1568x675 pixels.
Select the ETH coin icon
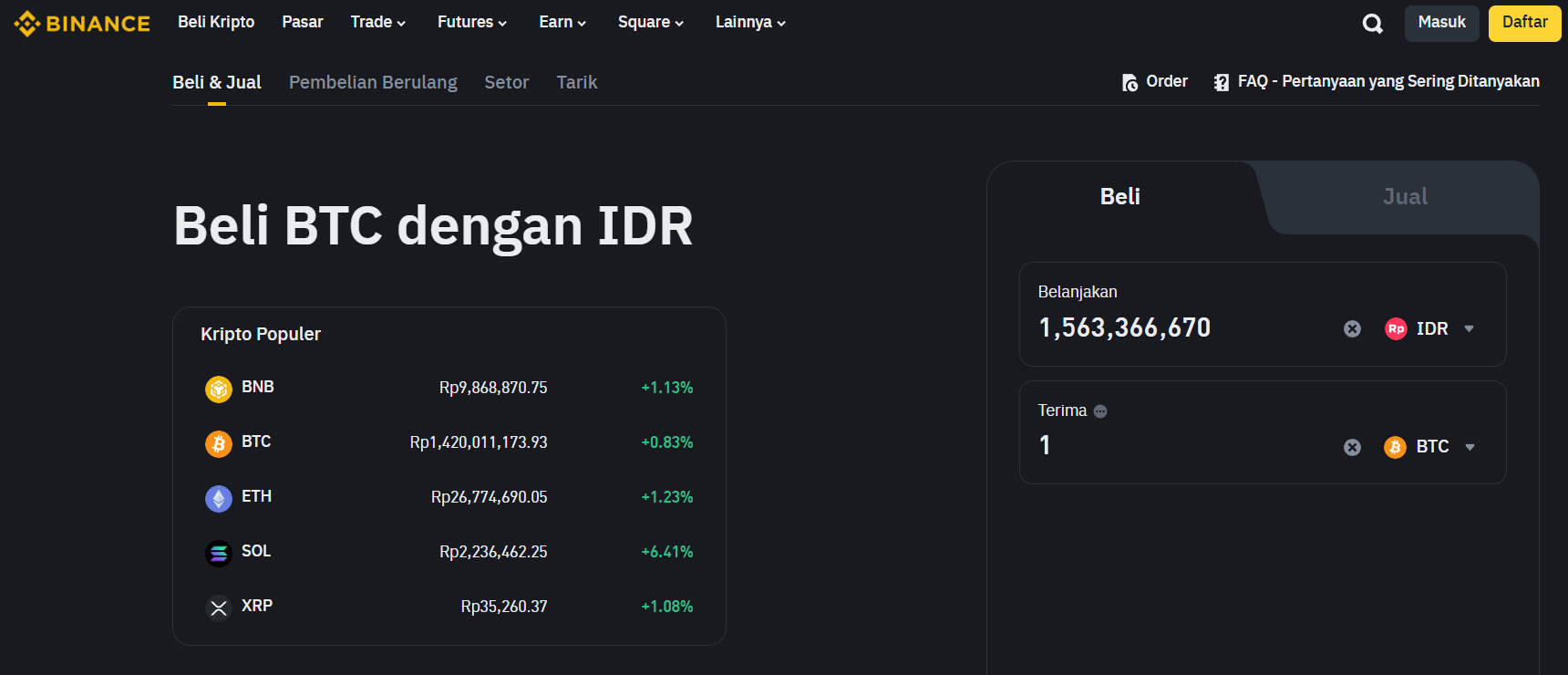coord(219,499)
